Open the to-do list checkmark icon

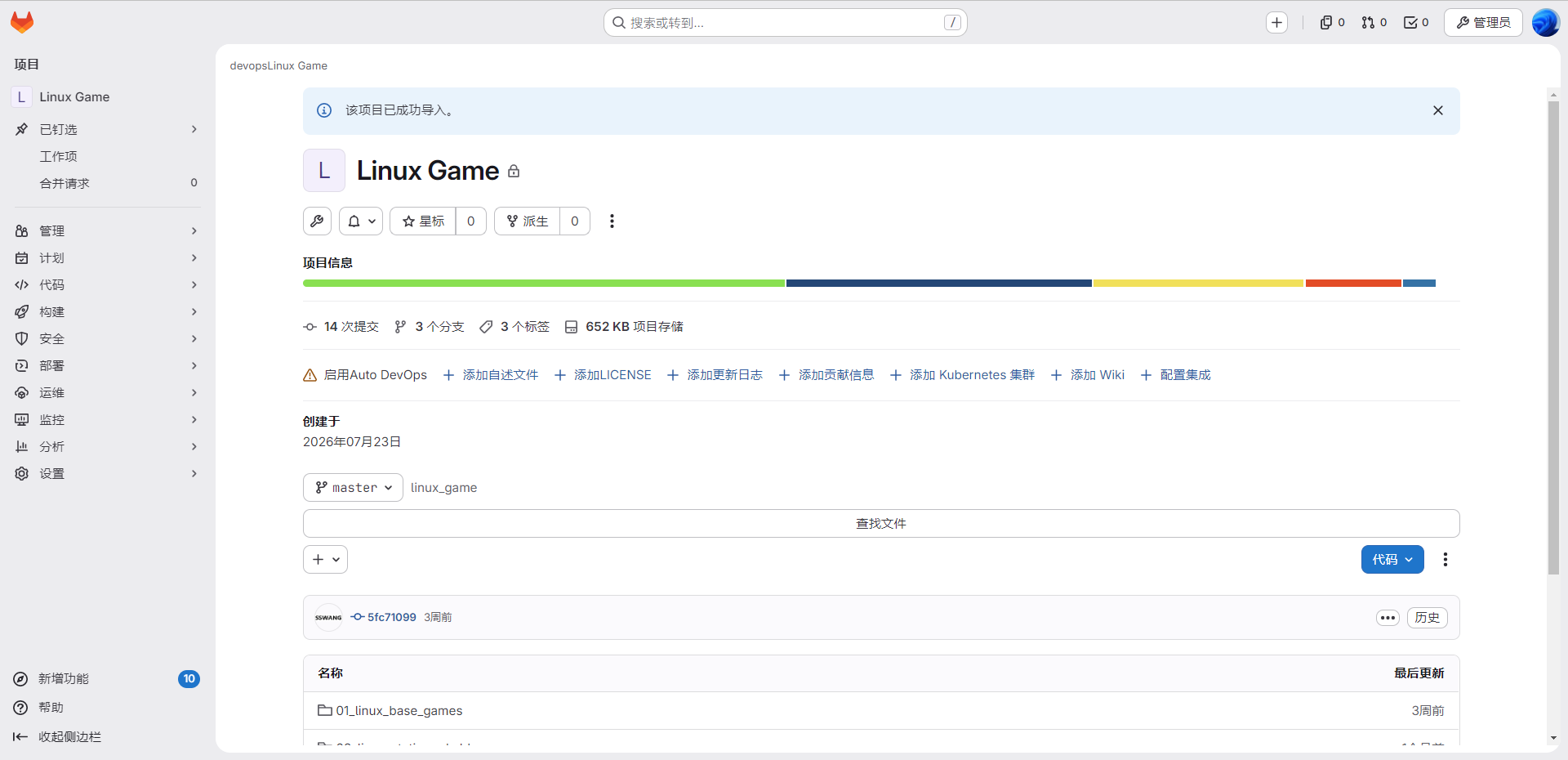coord(1416,23)
